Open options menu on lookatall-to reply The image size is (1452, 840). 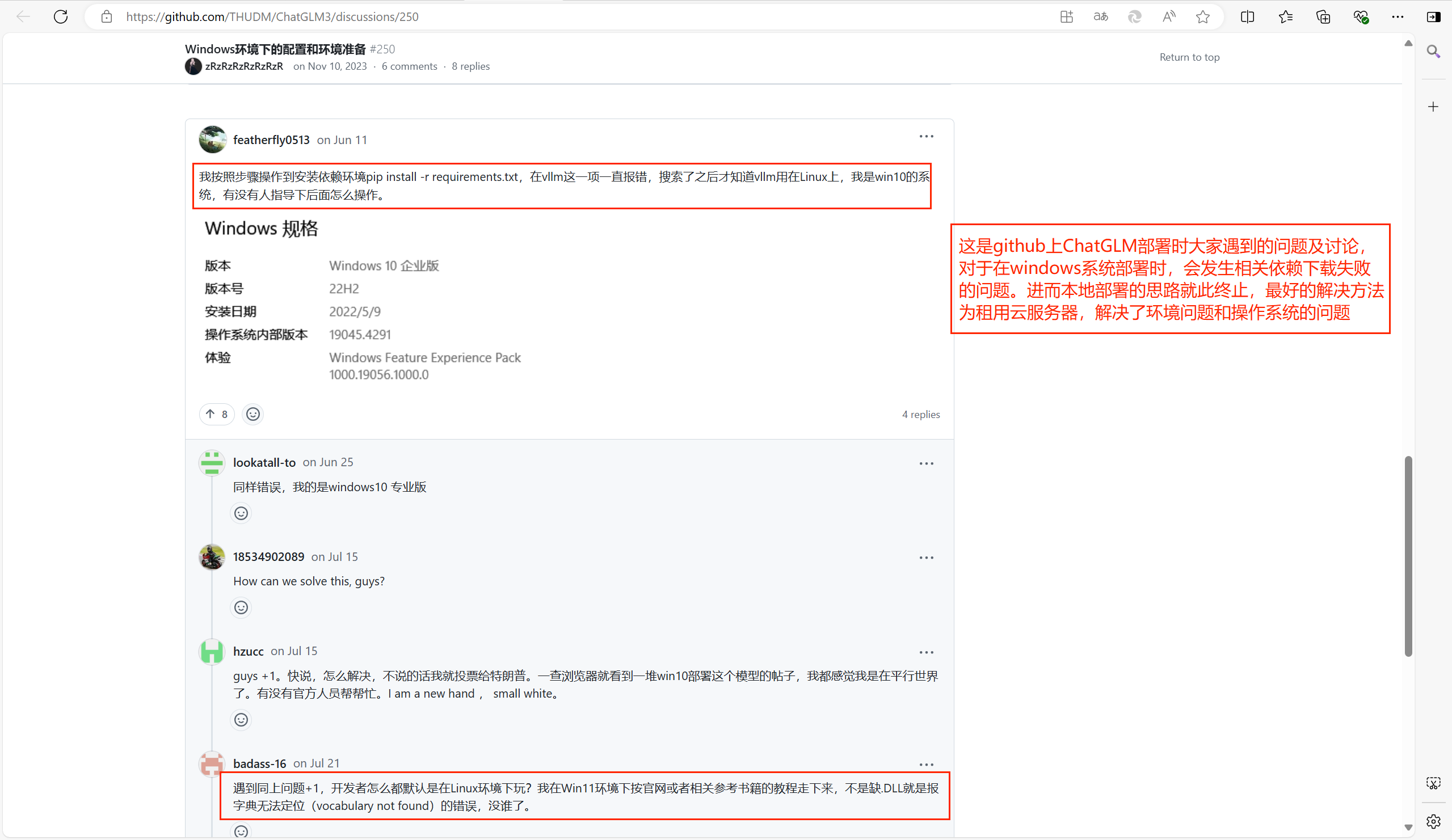(x=927, y=464)
